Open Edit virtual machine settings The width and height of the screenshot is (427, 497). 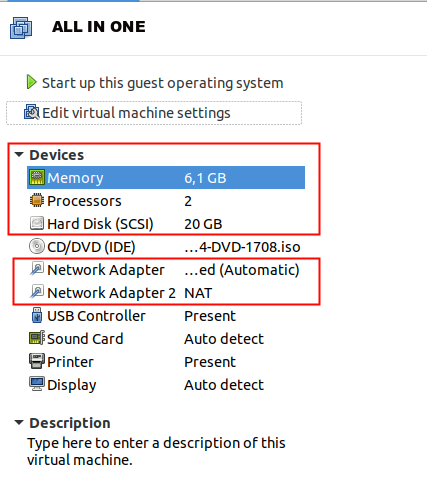point(154,113)
